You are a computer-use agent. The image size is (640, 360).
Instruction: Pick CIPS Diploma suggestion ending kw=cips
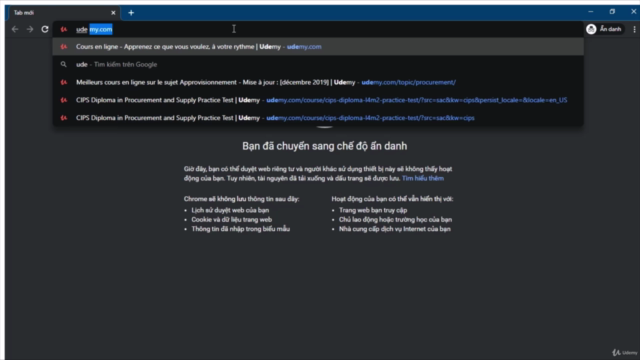[318, 118]
